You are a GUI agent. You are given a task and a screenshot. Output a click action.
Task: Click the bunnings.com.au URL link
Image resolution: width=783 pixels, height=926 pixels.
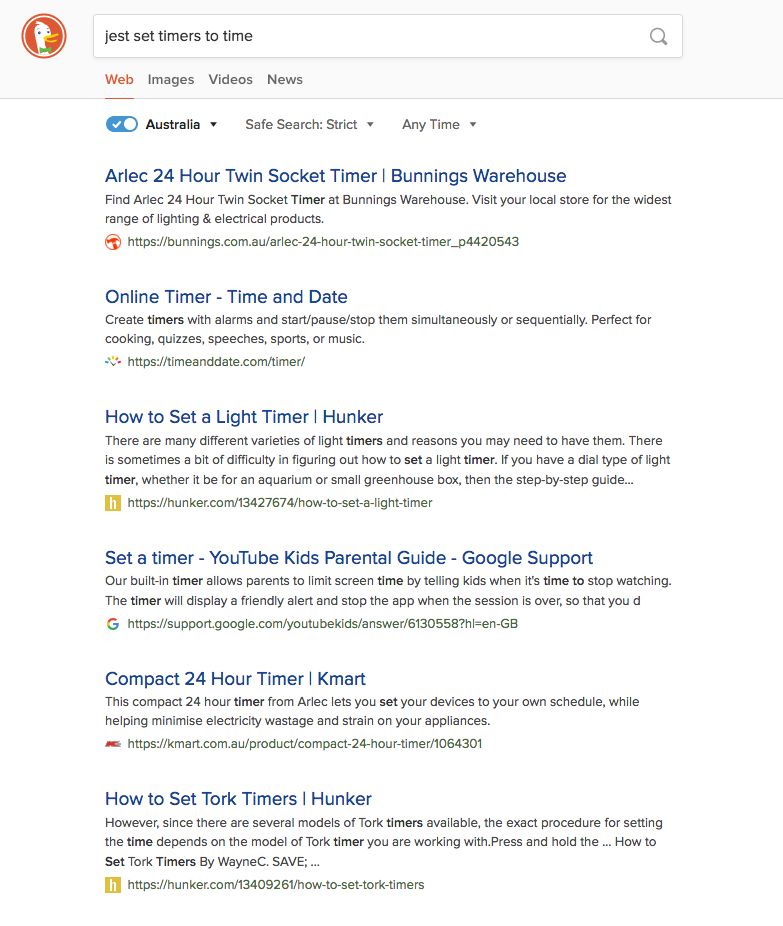pyautogui.click(x=323, y=242)
